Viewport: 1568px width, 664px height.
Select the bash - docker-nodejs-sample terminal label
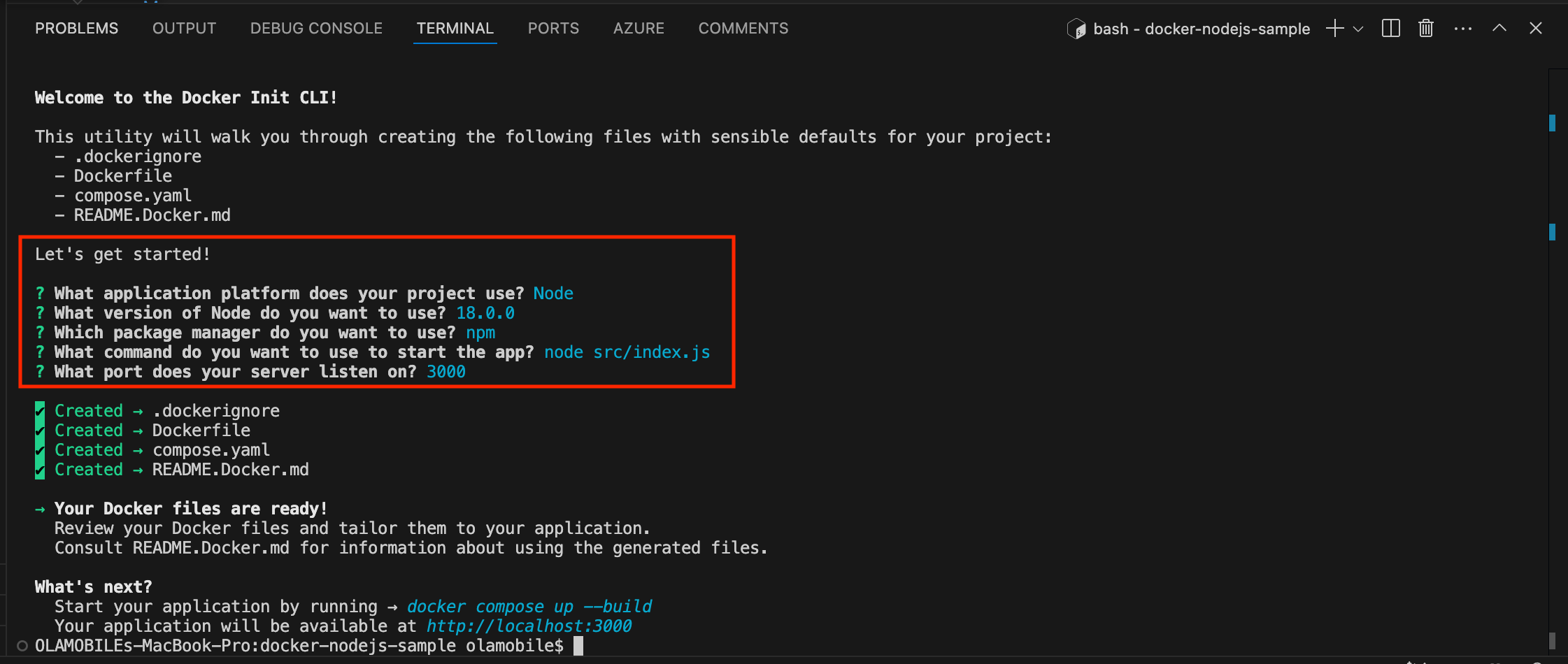point(1202,29)
